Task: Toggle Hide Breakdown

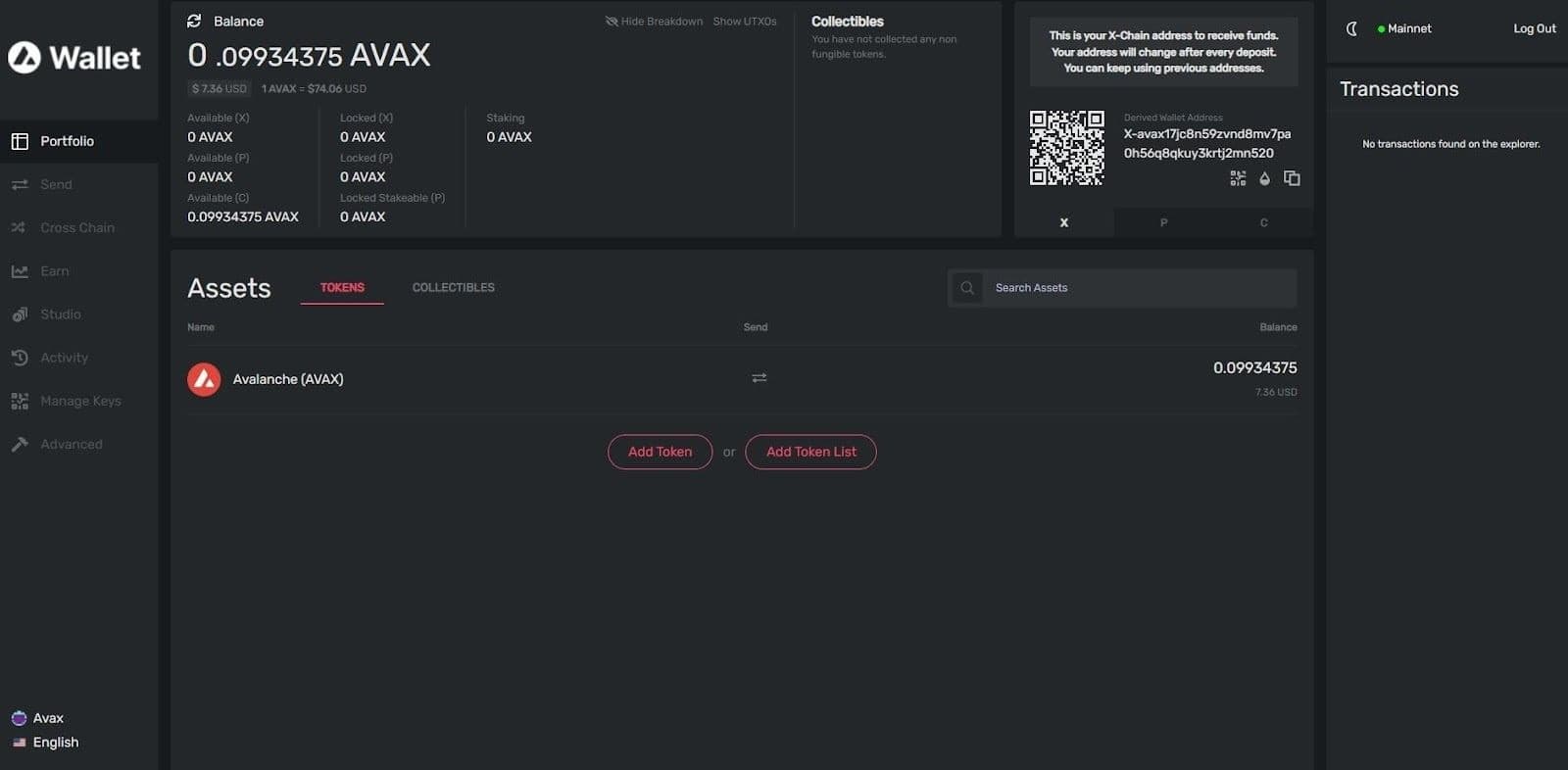Action: [654, 22]
